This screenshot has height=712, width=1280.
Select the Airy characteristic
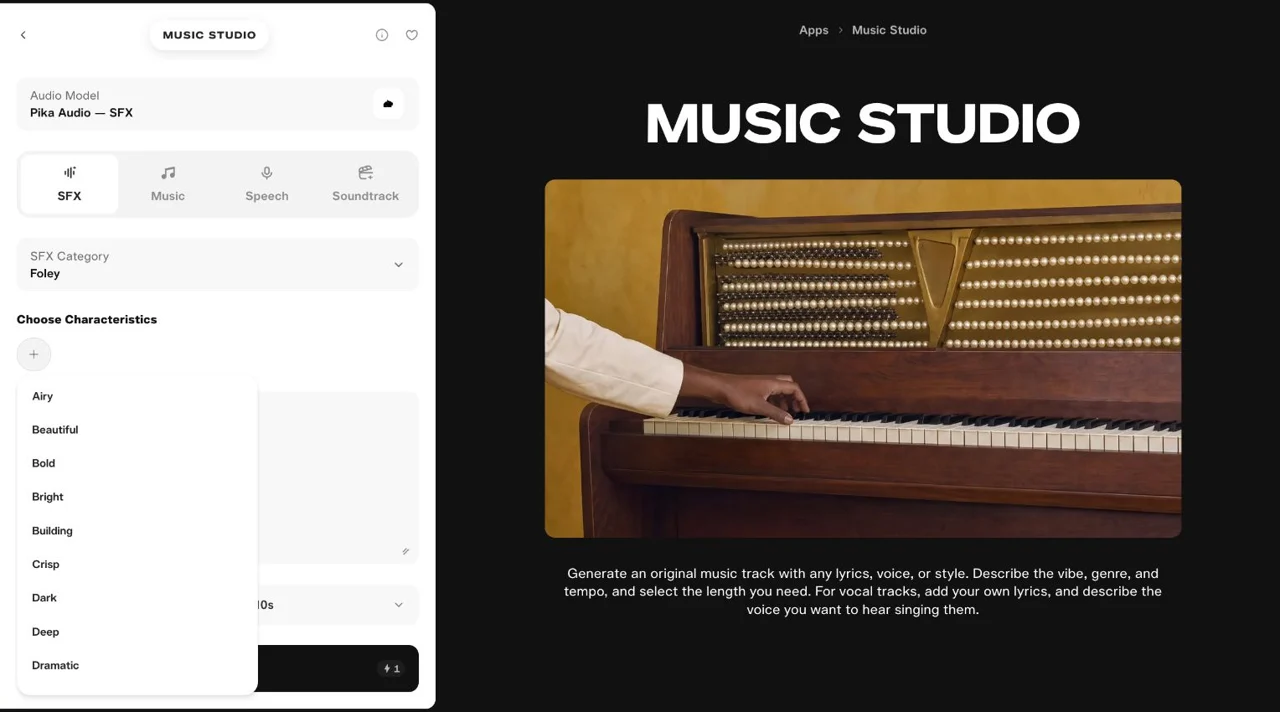pyautogui.click(x=137, y=396)
